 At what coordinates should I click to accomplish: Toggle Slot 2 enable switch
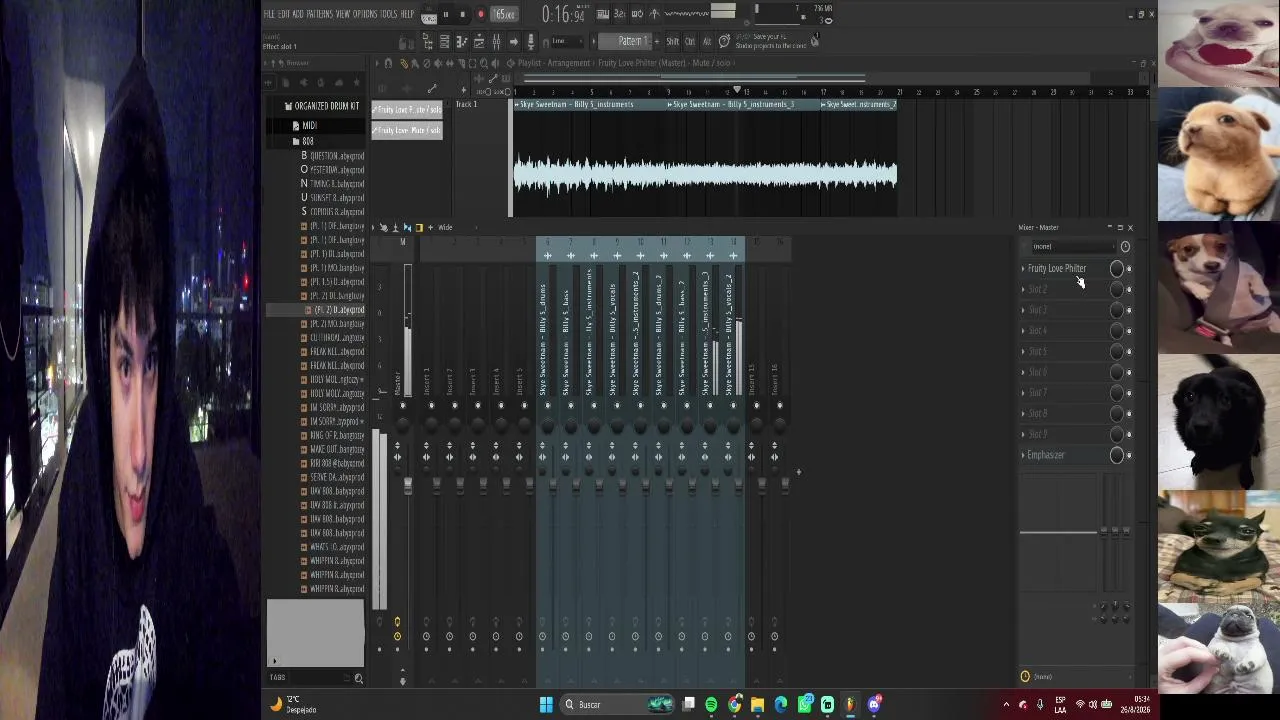coord(1130,290)
